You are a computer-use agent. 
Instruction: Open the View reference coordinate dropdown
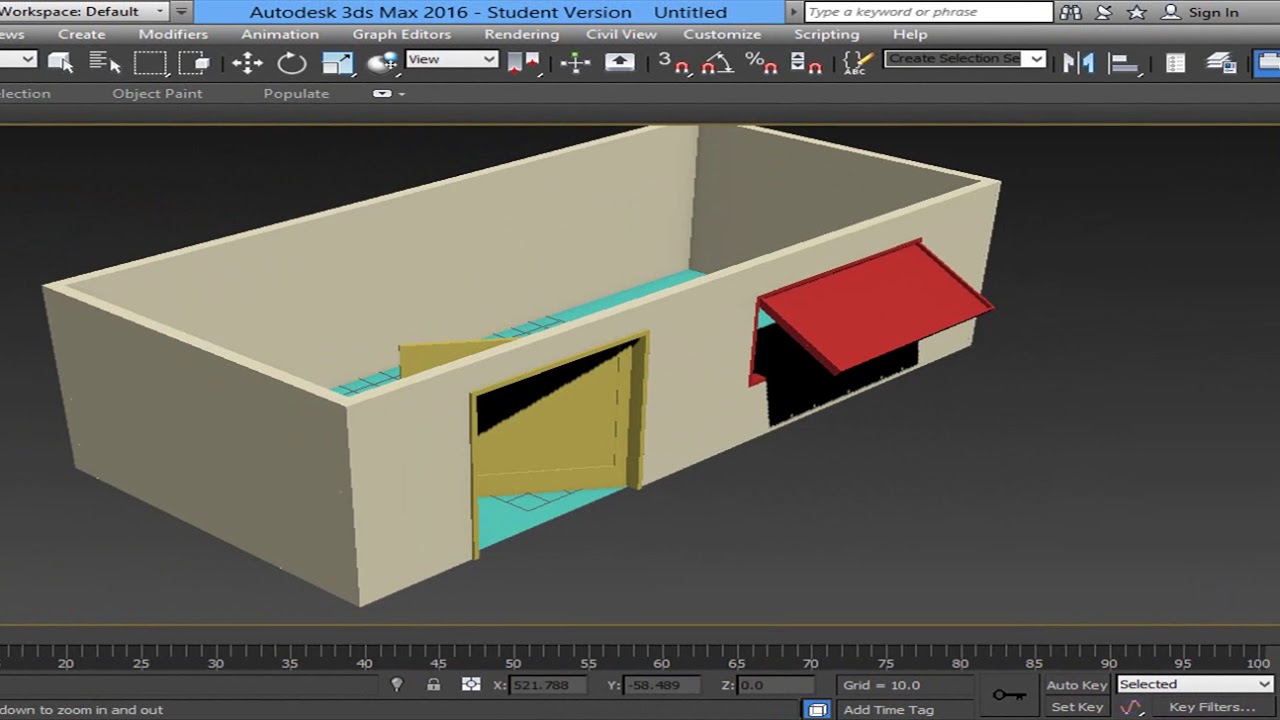click(x=452, y=59)
